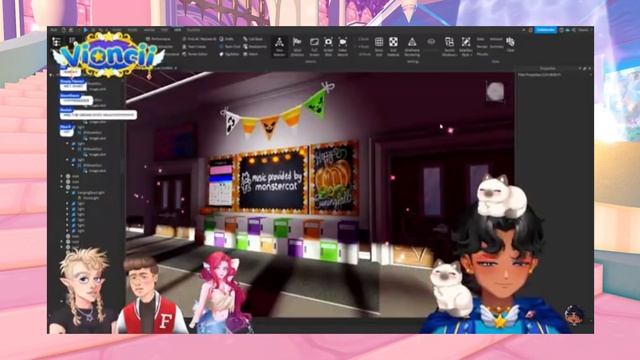This screenshot has width=640, height=360.
Task: Click the viewport orientation gizmo
Action: click(x=495, y=91)
